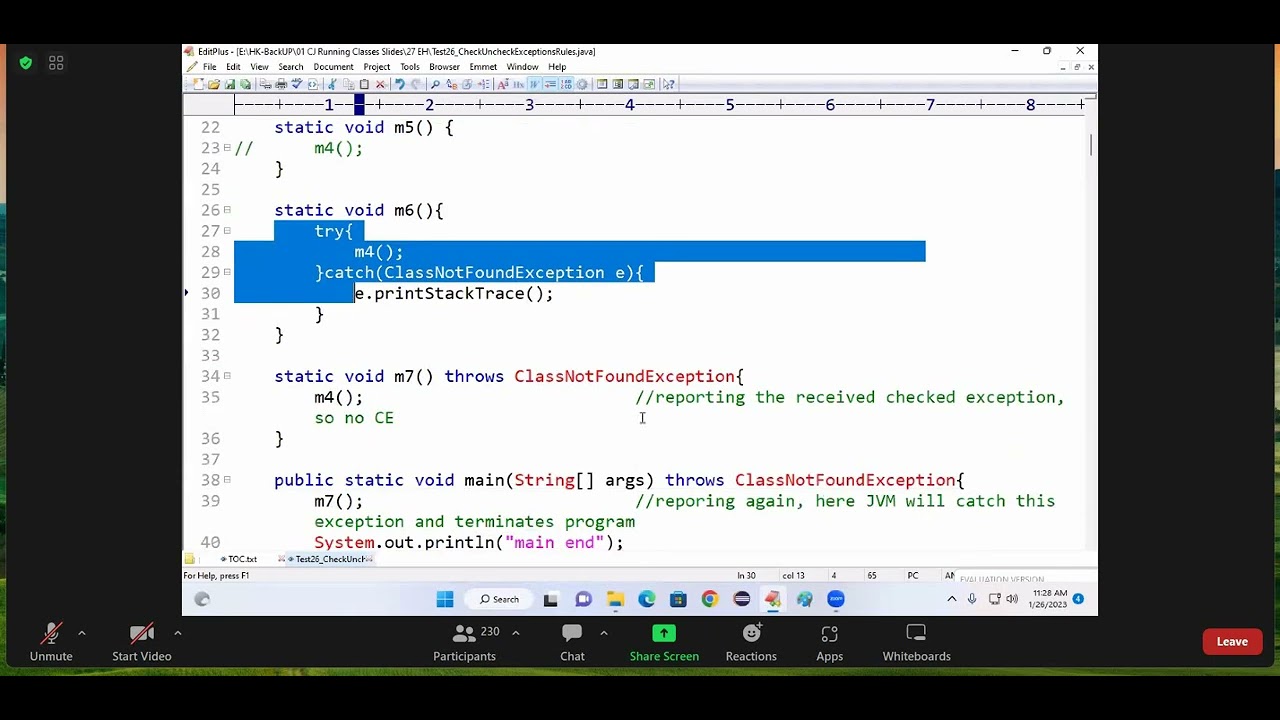
Task: Click the red Leave meeting button
Action: pos(1232,642)
